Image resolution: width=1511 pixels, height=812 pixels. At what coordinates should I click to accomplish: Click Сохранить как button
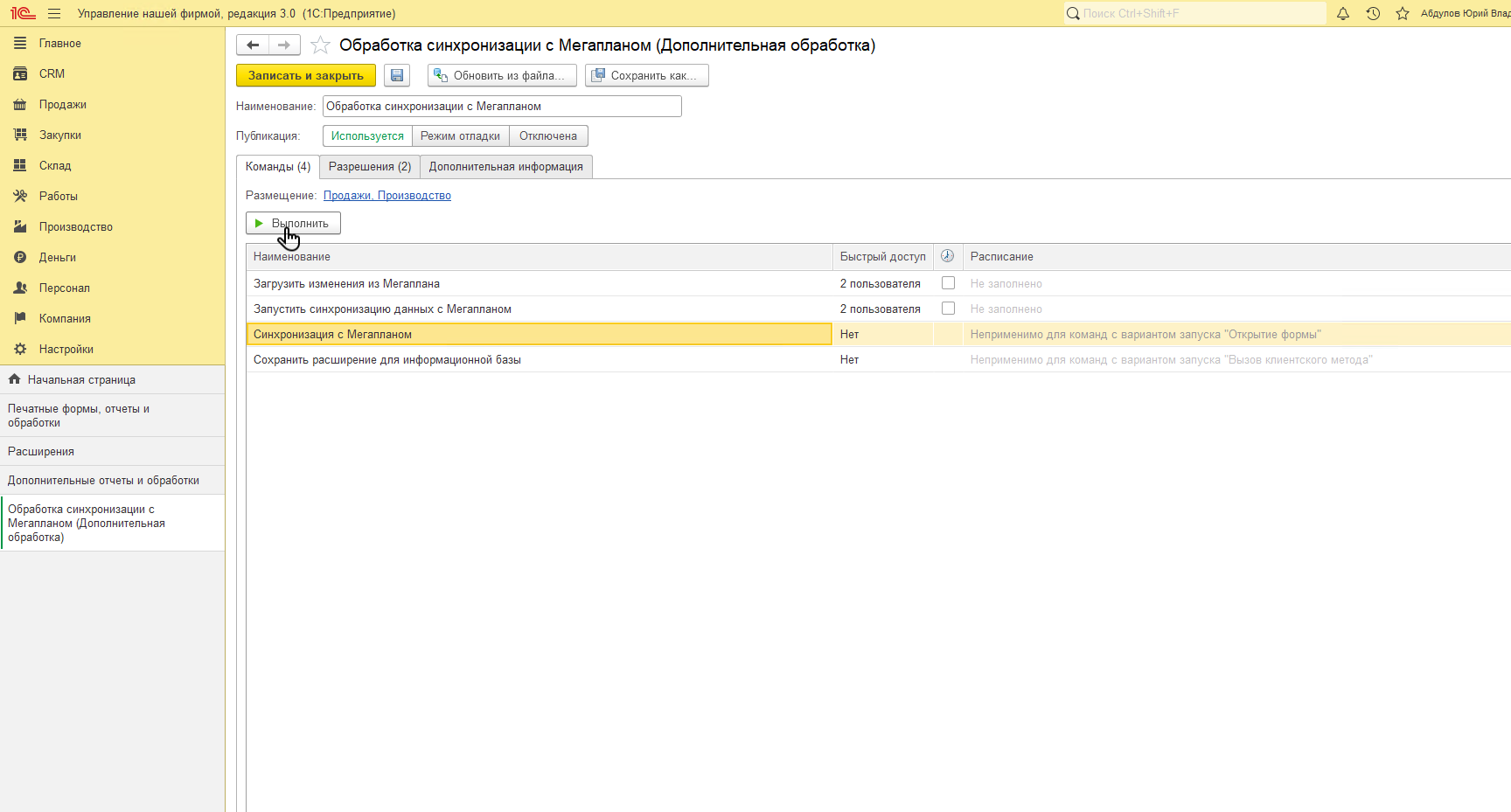[647, 75]
